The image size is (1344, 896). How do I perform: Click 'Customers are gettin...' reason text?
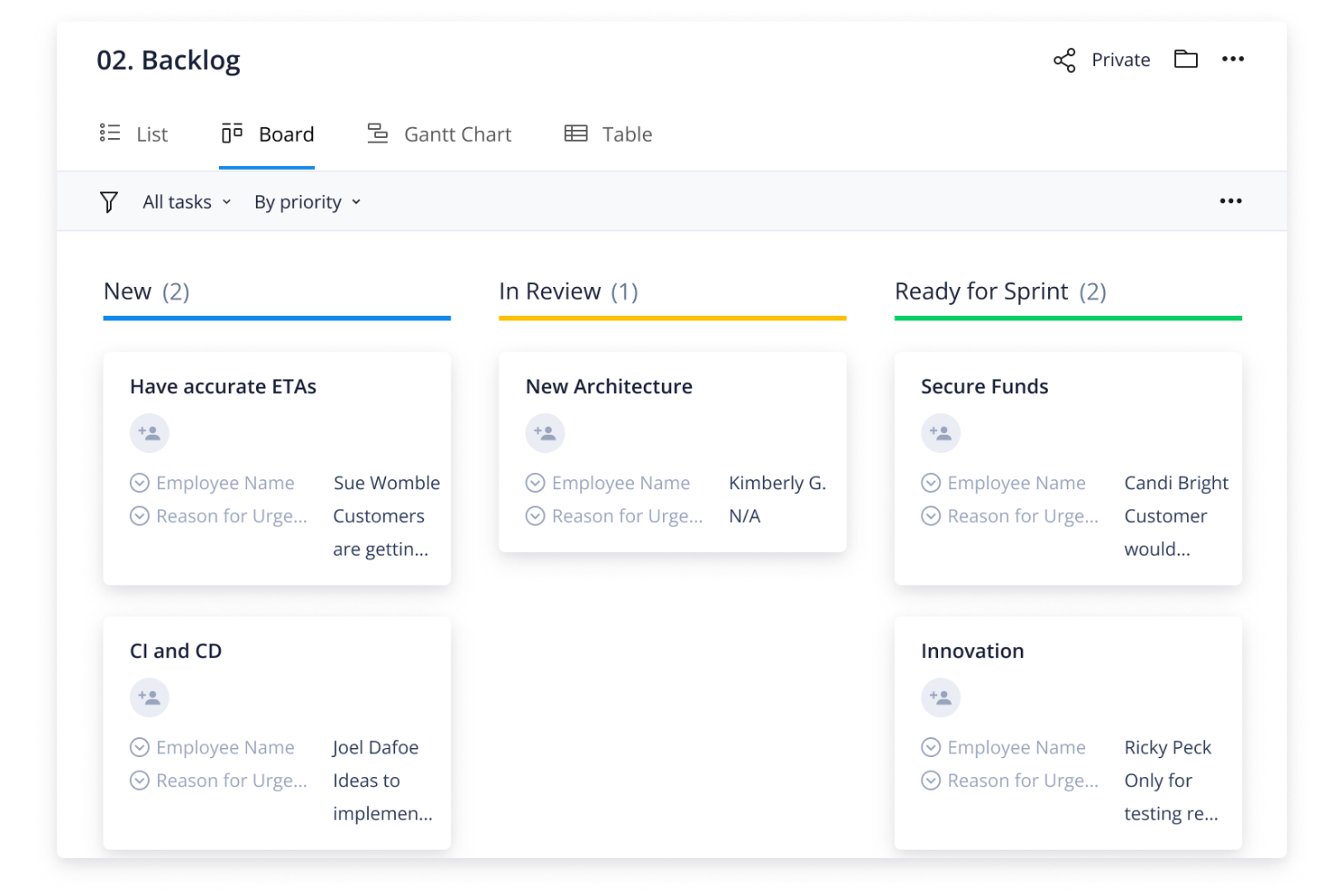(380, 532)
